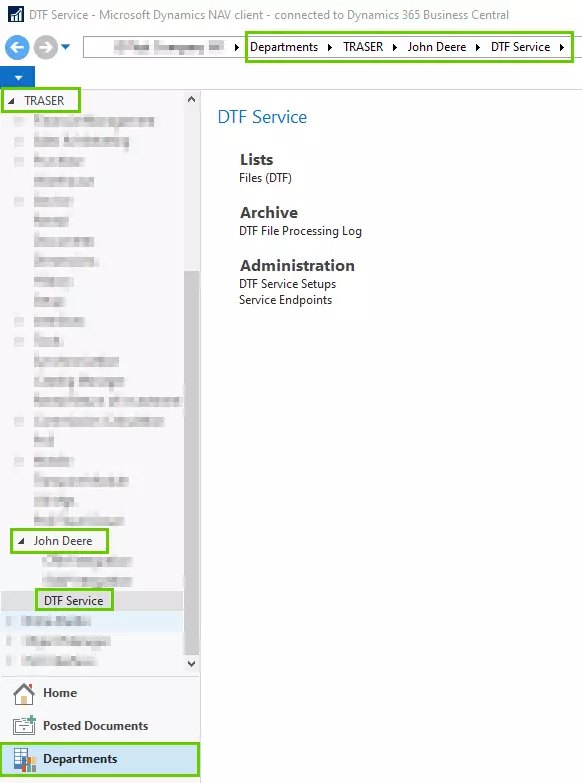Open the Home navigation button

(100, 693)
